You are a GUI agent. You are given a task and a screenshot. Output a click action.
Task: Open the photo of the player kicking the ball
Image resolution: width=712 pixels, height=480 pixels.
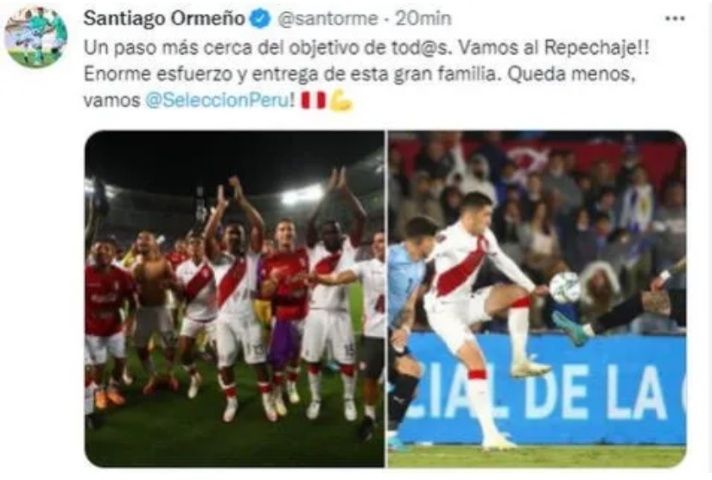tap(537, 299)
